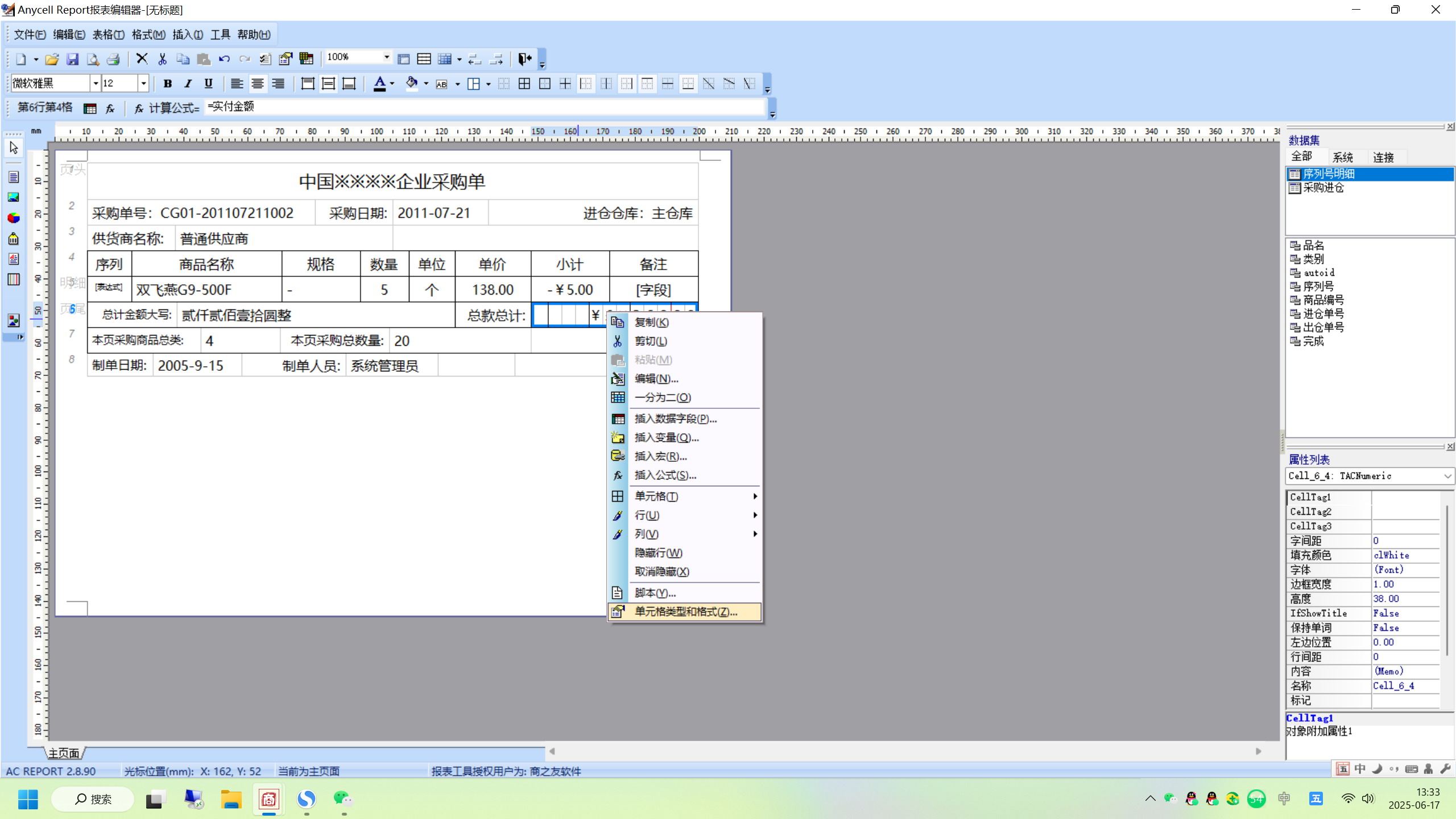Click the horizontal scrollbar right arrow
Screen dimensions: 1456x819
click(x=1259, y=751)
